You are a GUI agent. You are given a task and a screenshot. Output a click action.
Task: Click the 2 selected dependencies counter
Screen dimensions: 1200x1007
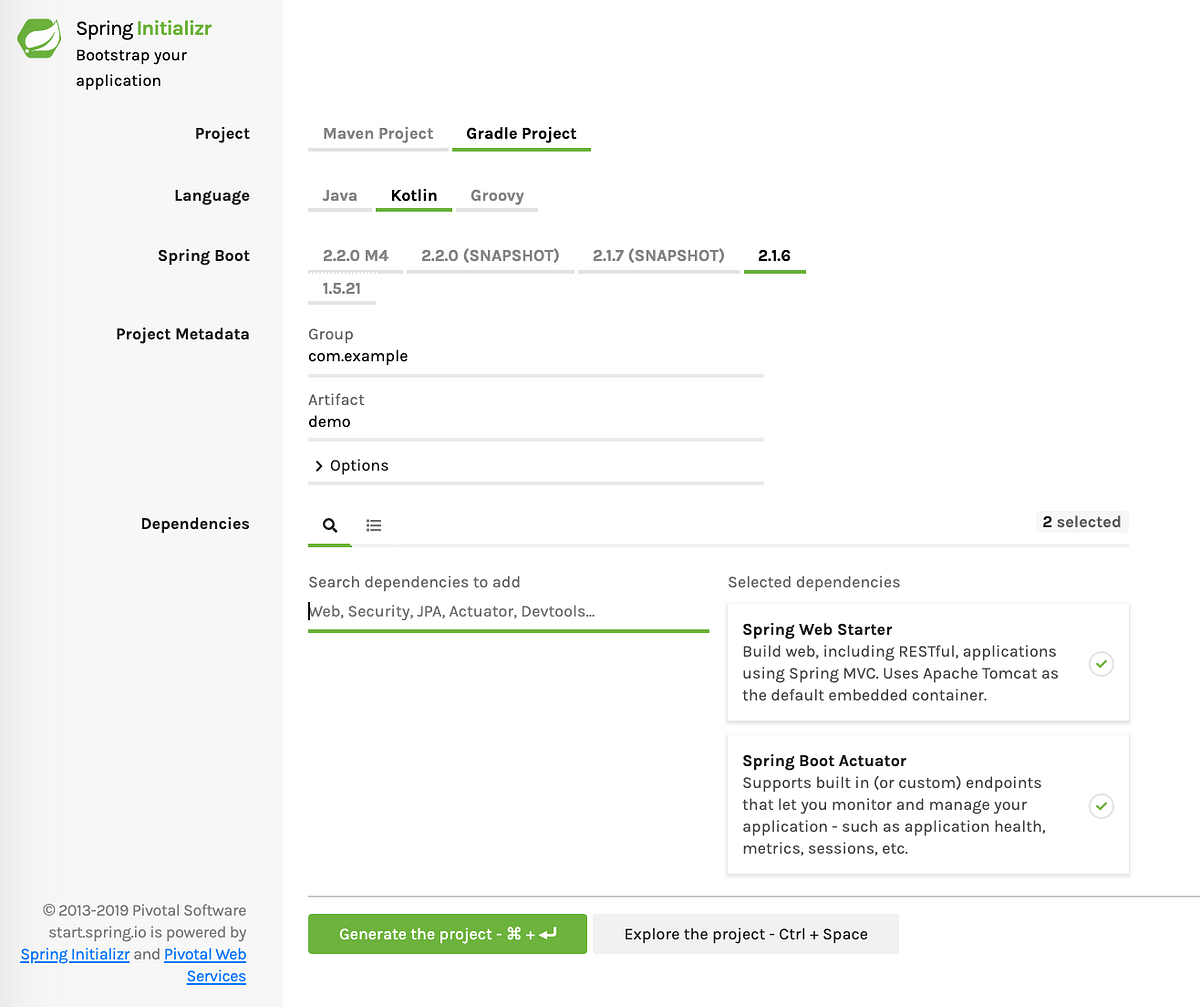1081,521
